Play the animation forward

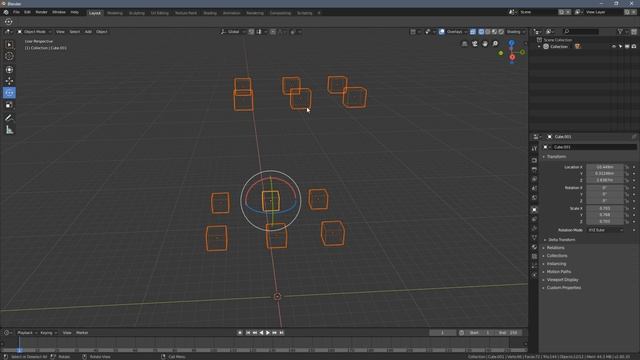click(x=268, y=333)
